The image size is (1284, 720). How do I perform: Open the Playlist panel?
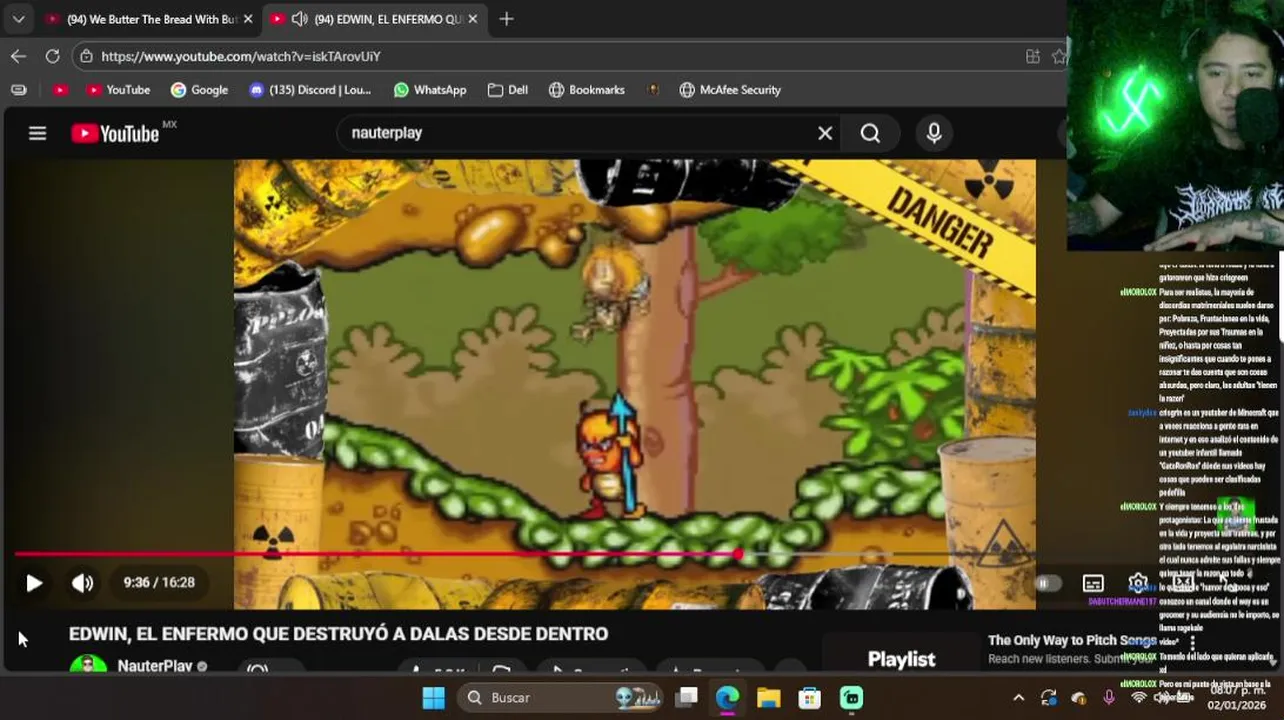click(x=901, y=659)
